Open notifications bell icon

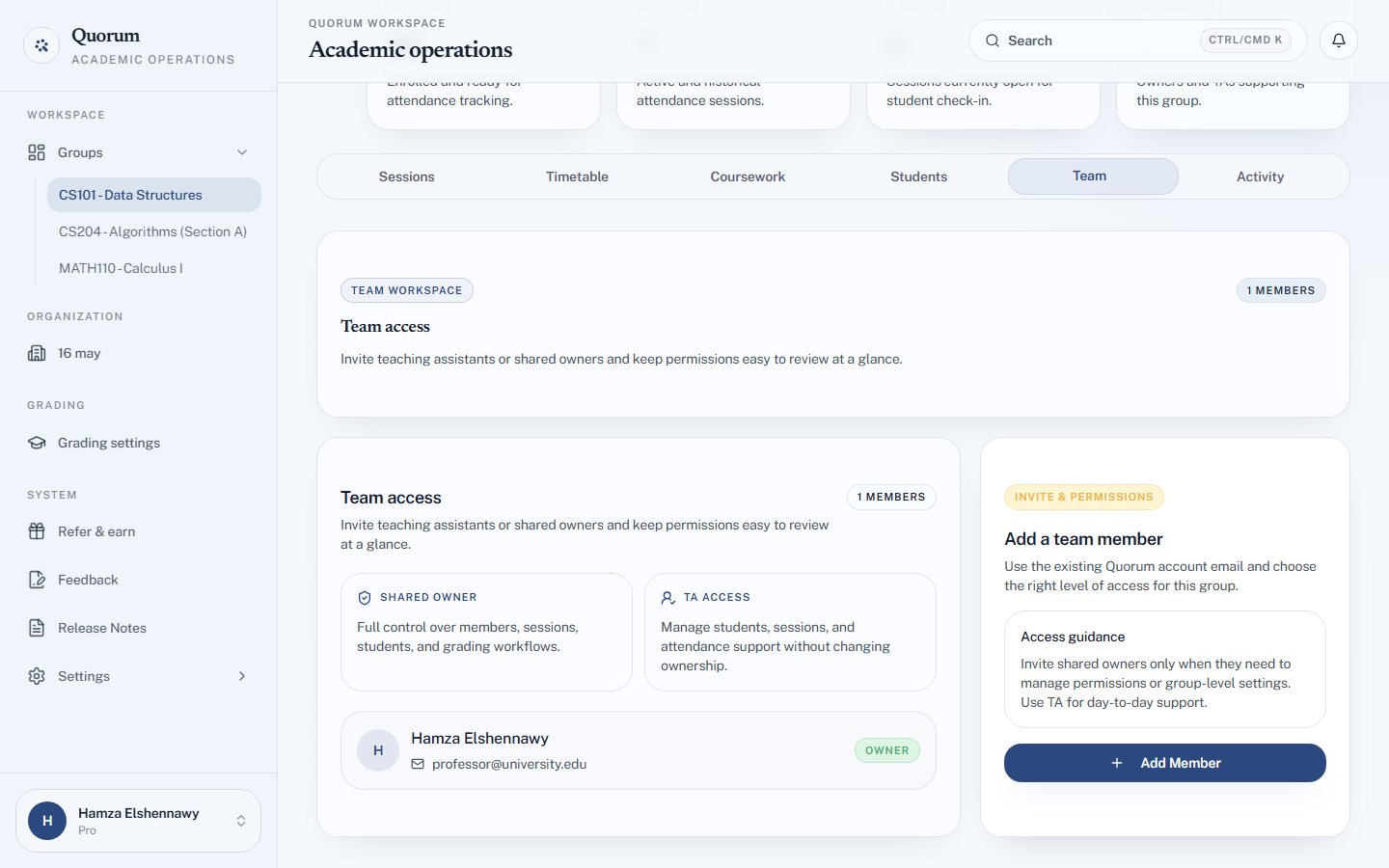point(1339,41)
